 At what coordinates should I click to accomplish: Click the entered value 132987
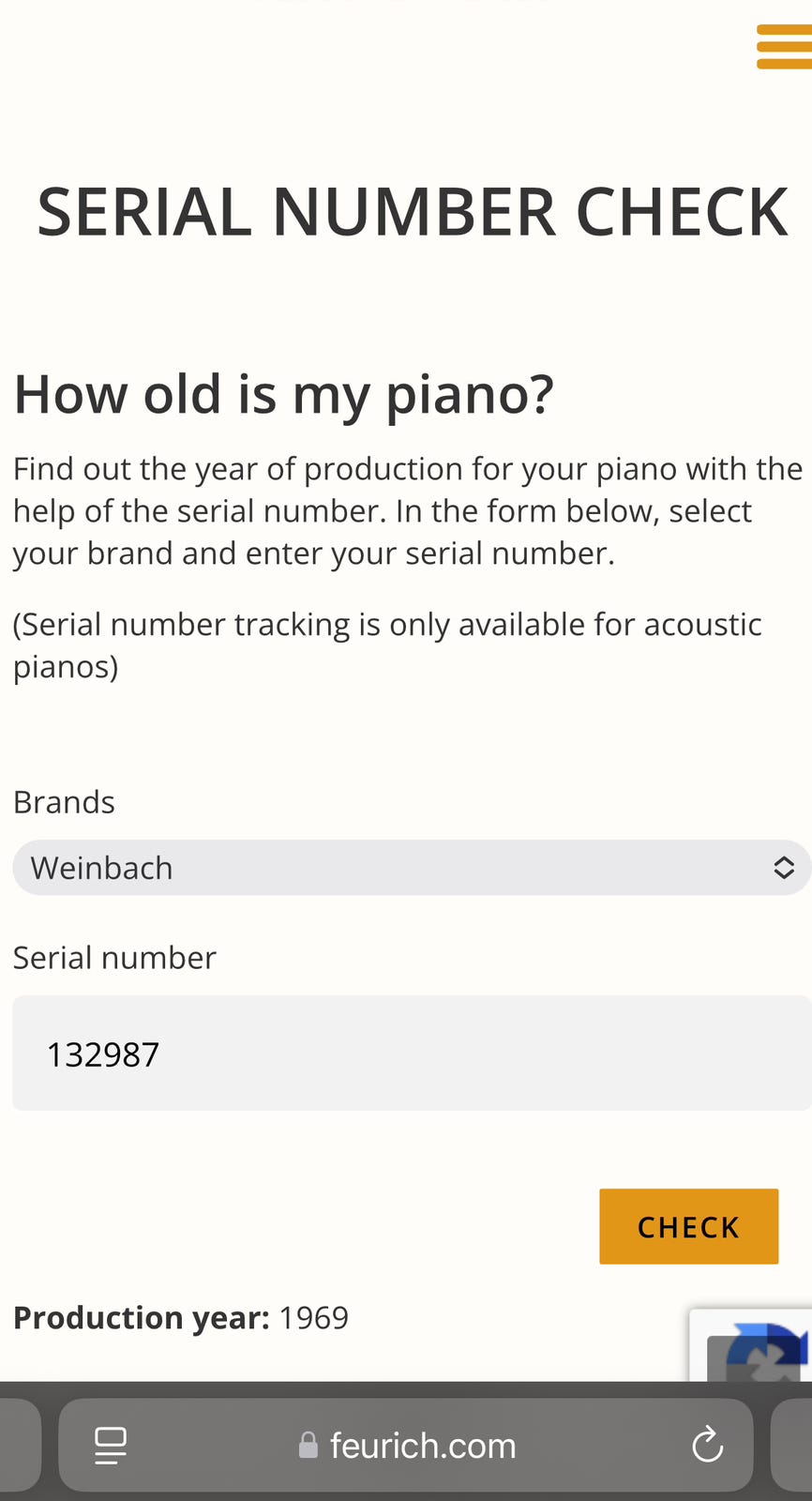[103, 1054]
